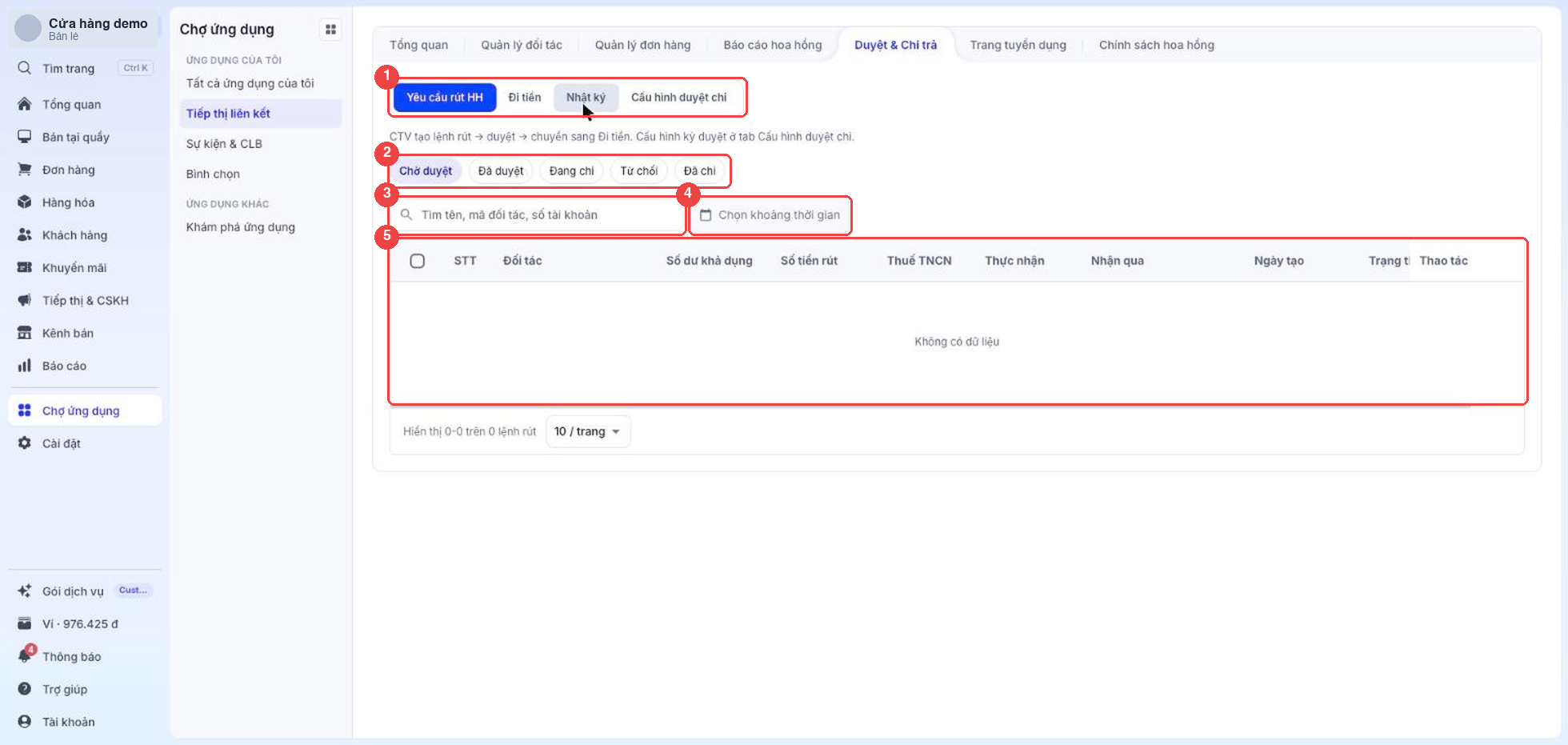Click the Ví wallet icon
The image size is (1568, 745).
click(25, 624)
